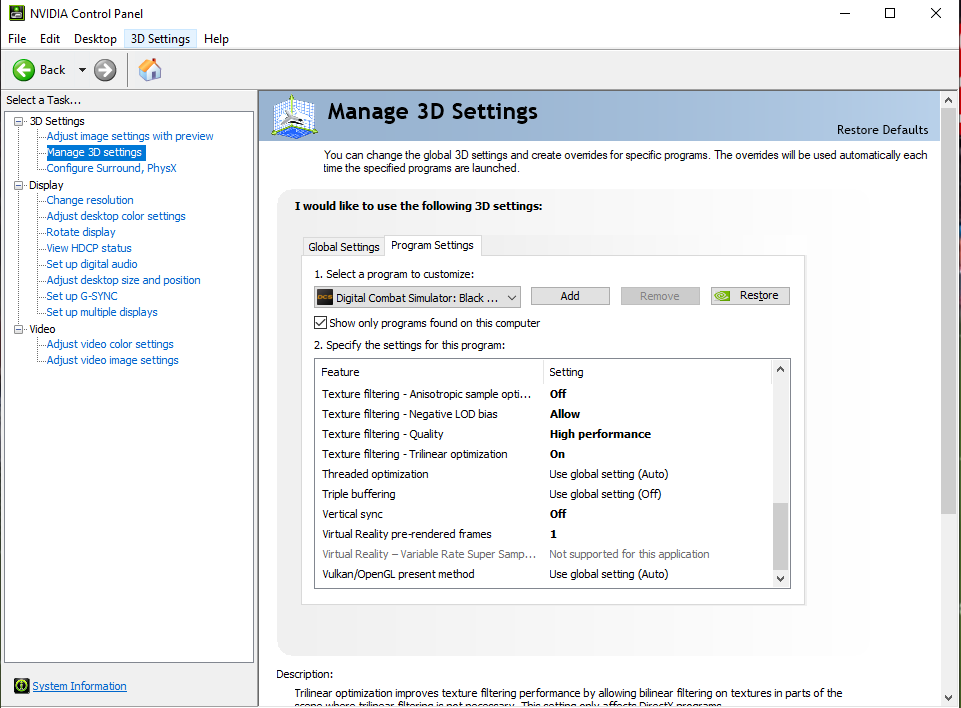
Task: Open Set up G-SYNC
Action: pos(82,295)
